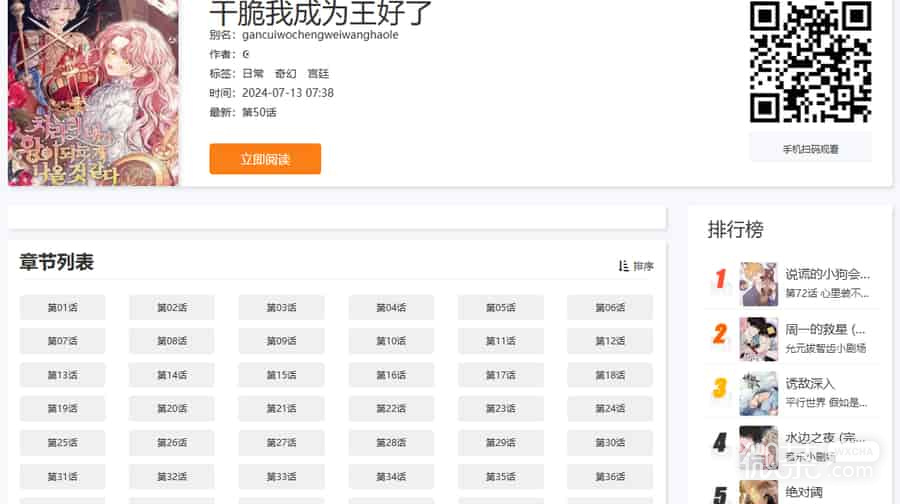Image resolution: width=900 pixels, height=504 pixels.
Task: Select chapter 第11话
Action: (501, 341)
